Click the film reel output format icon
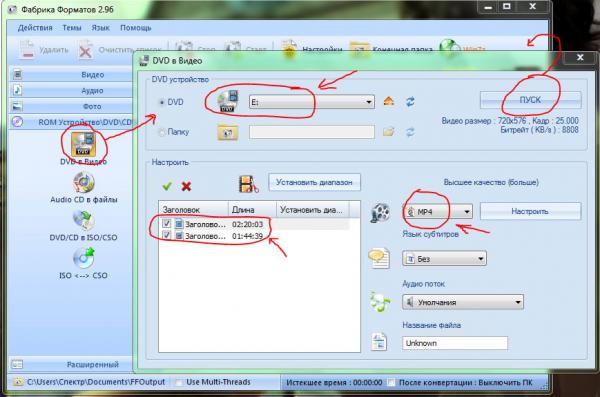 (x=380, y=212)
